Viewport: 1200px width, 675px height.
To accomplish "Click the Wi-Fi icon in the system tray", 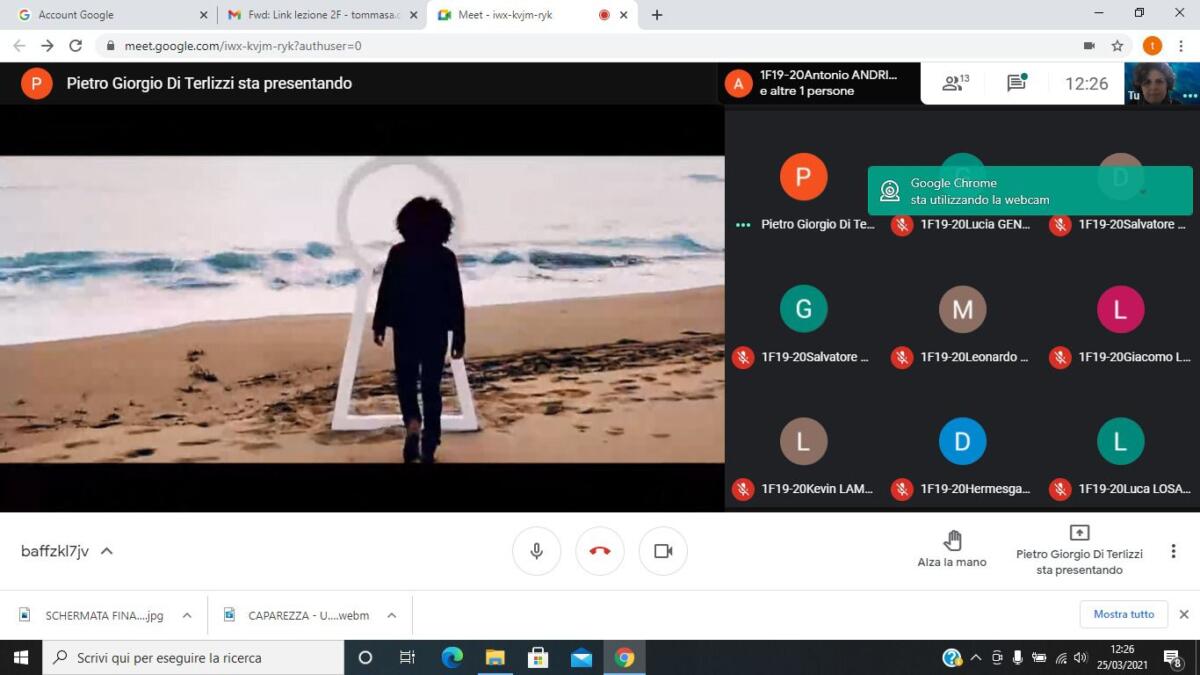I will (x=1060, y=657).
